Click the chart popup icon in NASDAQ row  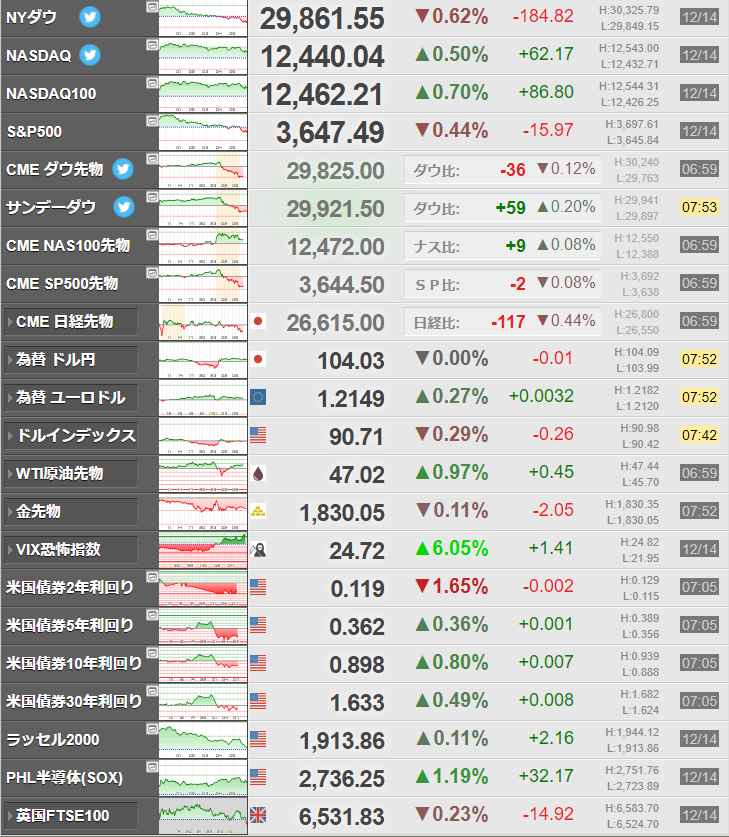coord(152,45)
